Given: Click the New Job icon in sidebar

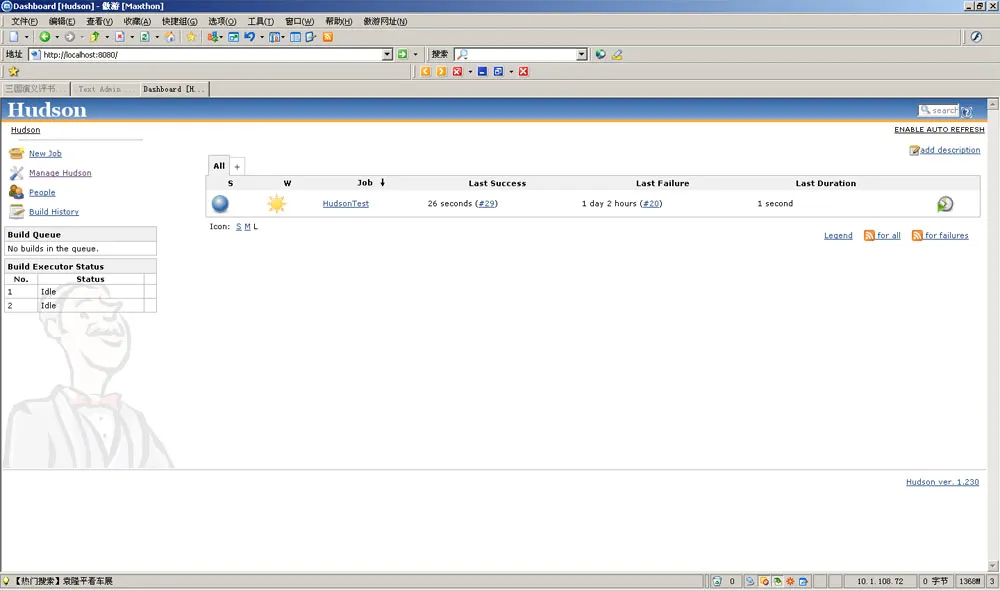Looking at the screenshot, I should tap(16, 153).
